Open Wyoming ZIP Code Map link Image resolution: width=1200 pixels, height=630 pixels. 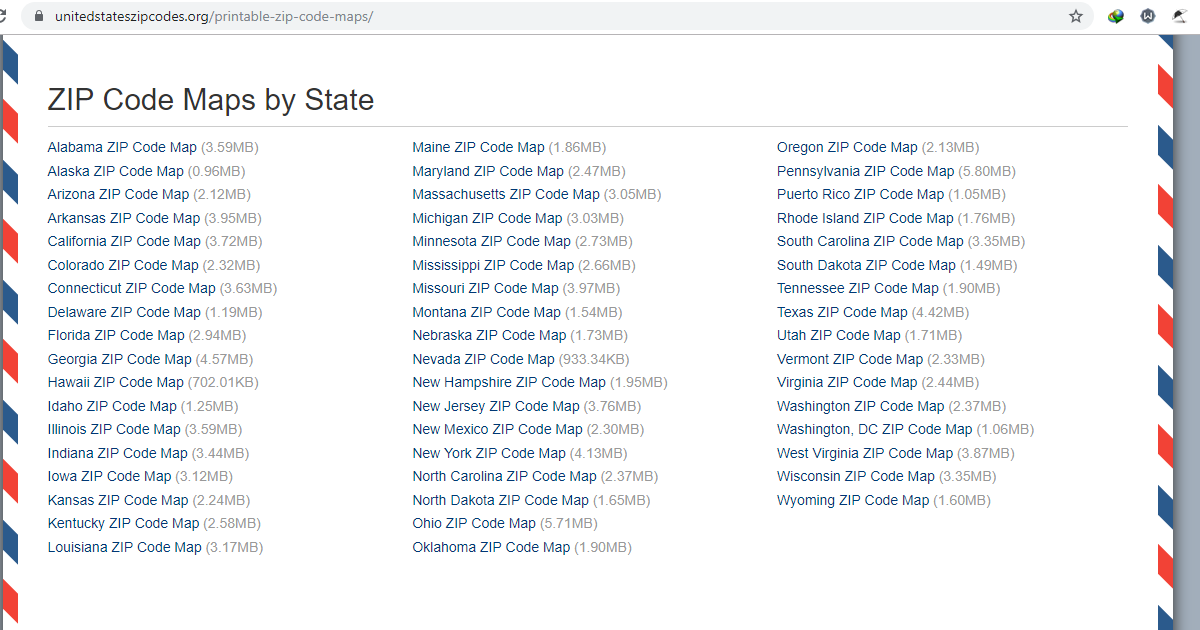[853, 500]
